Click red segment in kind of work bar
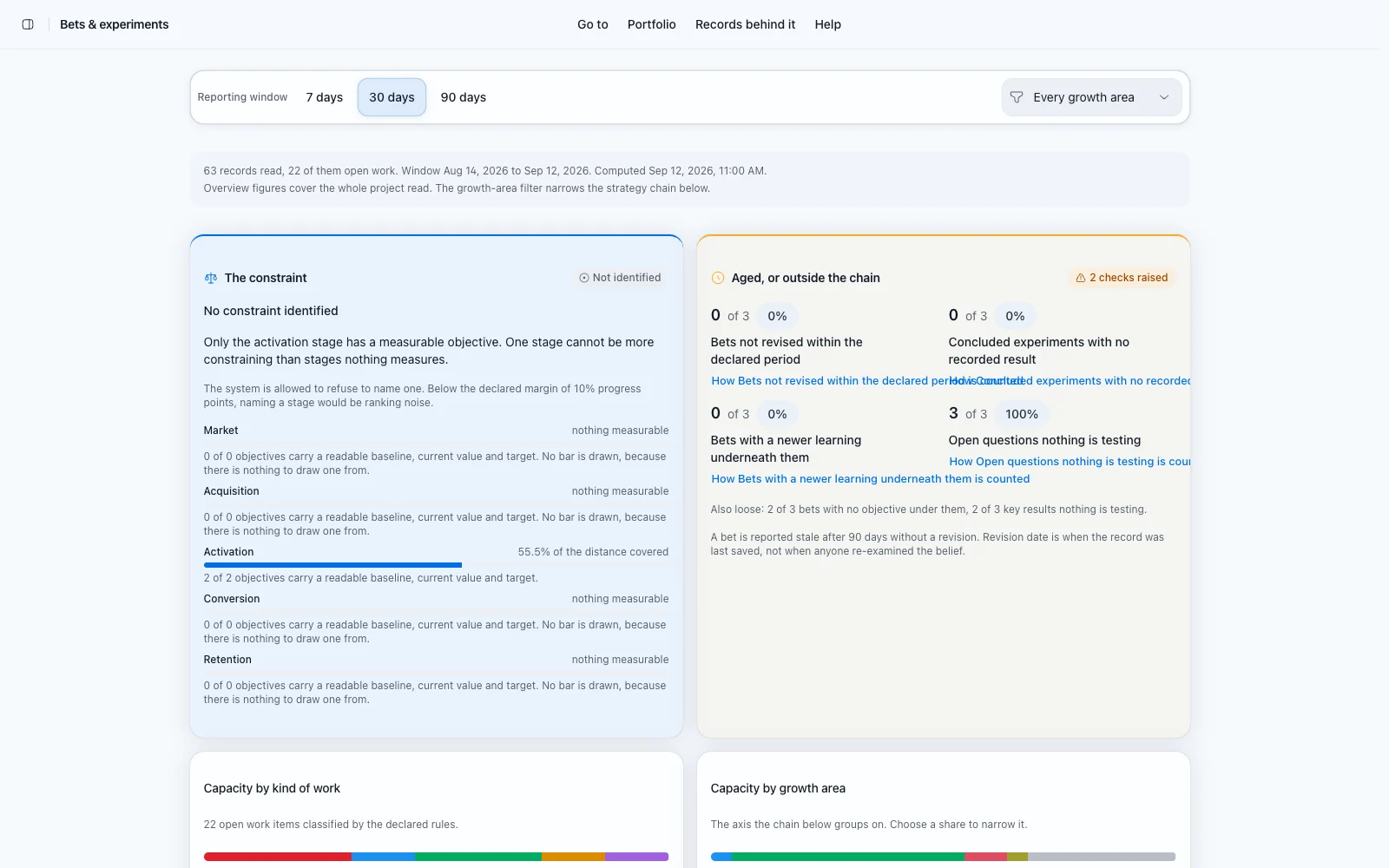The image size is (1389, 868). (x=278, y=857)
